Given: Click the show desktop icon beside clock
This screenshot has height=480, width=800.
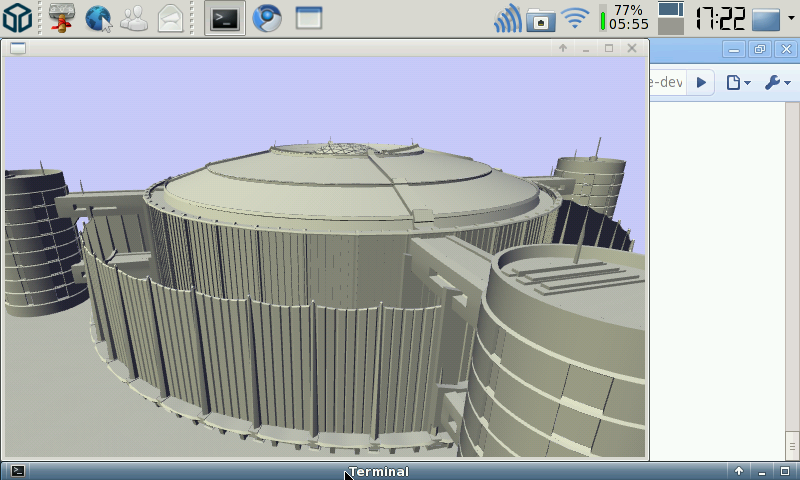Looking at the screenshot, I should pyautogui.click(x=766, y=19).
